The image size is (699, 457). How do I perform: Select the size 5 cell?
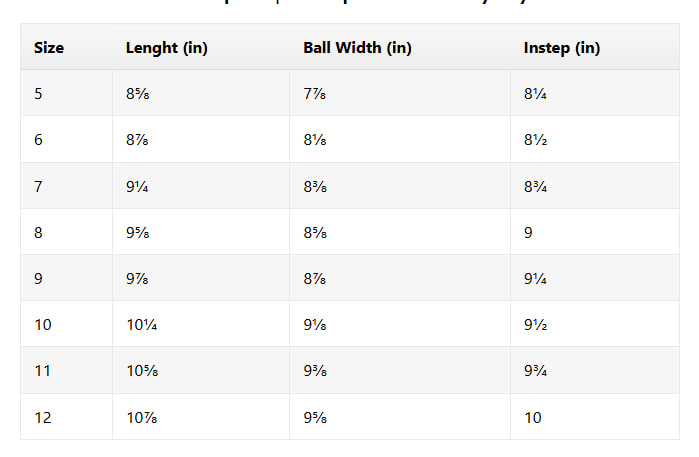coord(39,94)
